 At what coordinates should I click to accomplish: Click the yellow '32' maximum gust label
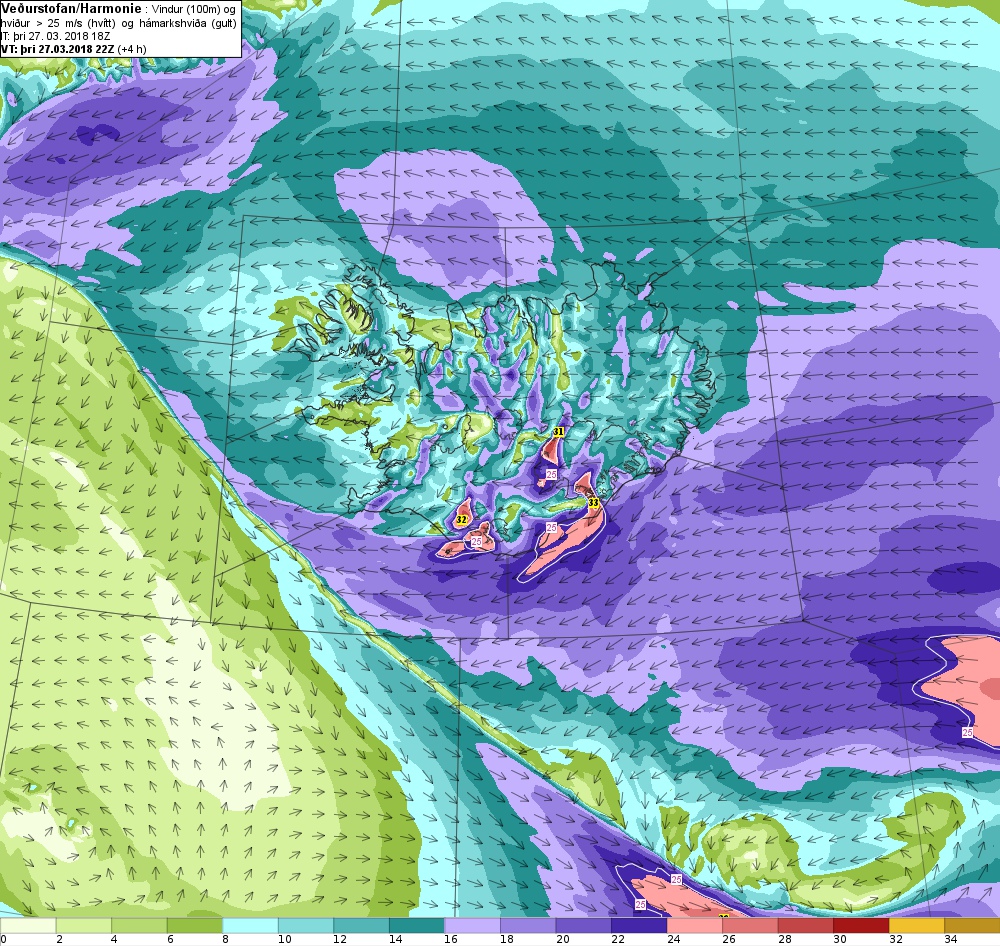coord(462,520)
